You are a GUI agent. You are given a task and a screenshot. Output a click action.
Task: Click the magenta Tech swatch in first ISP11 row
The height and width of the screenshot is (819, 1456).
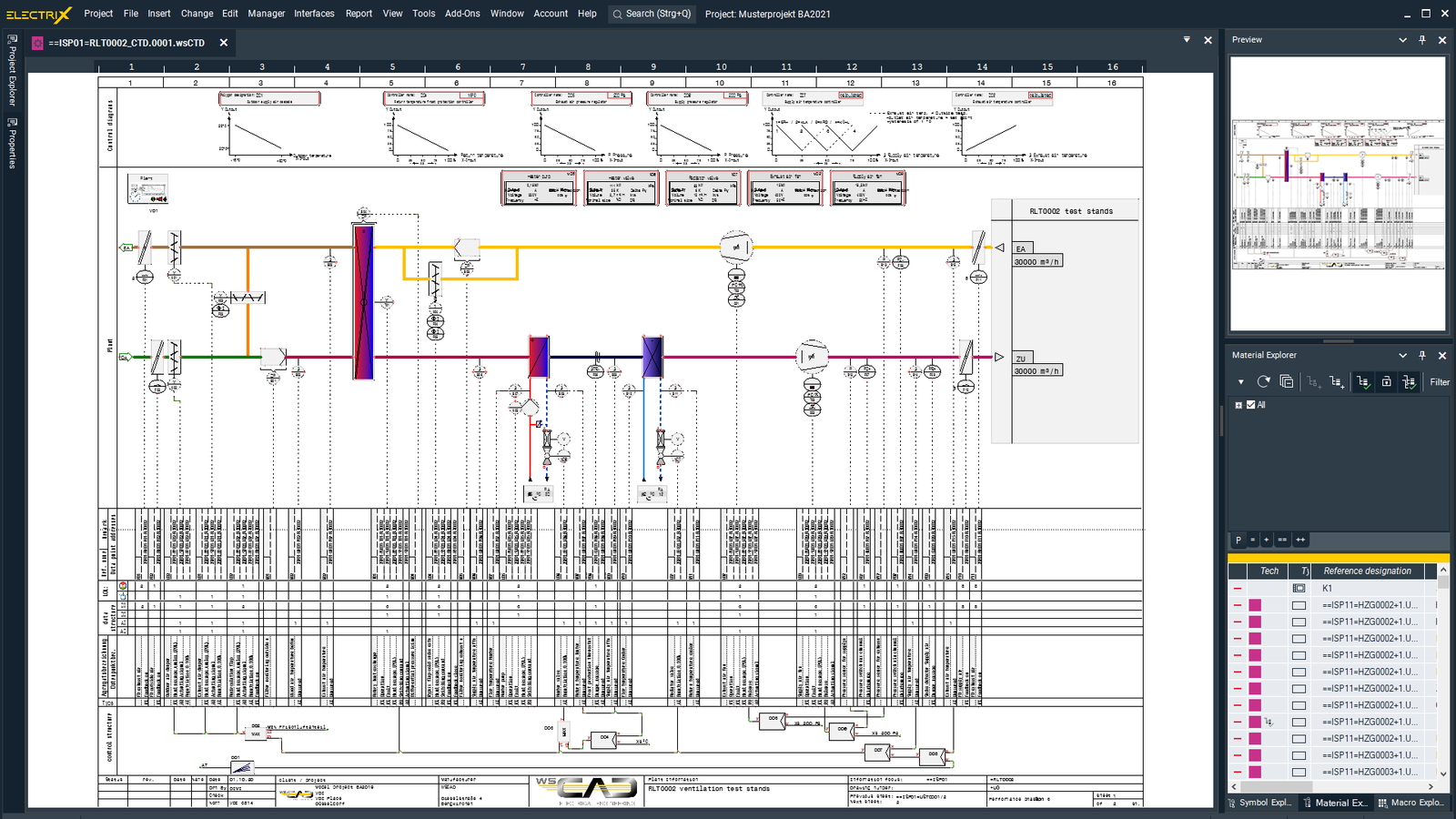click(x=1255, y=605)
